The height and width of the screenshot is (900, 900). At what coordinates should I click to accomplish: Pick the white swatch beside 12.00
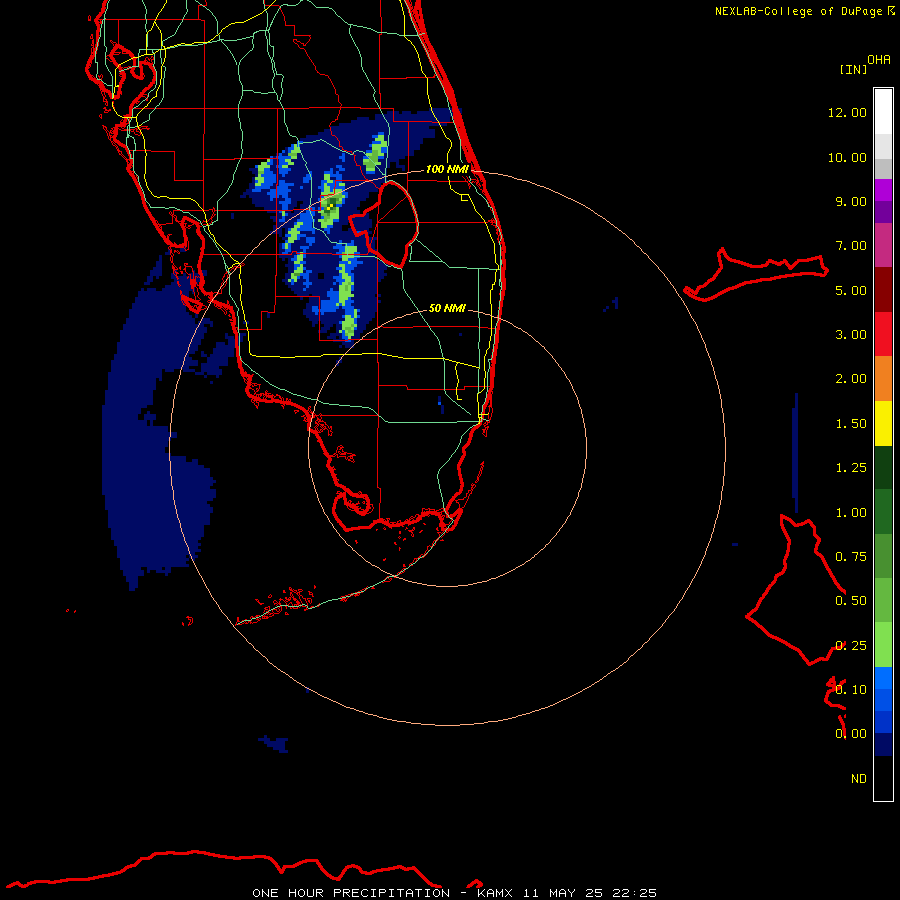pos(883,112)
